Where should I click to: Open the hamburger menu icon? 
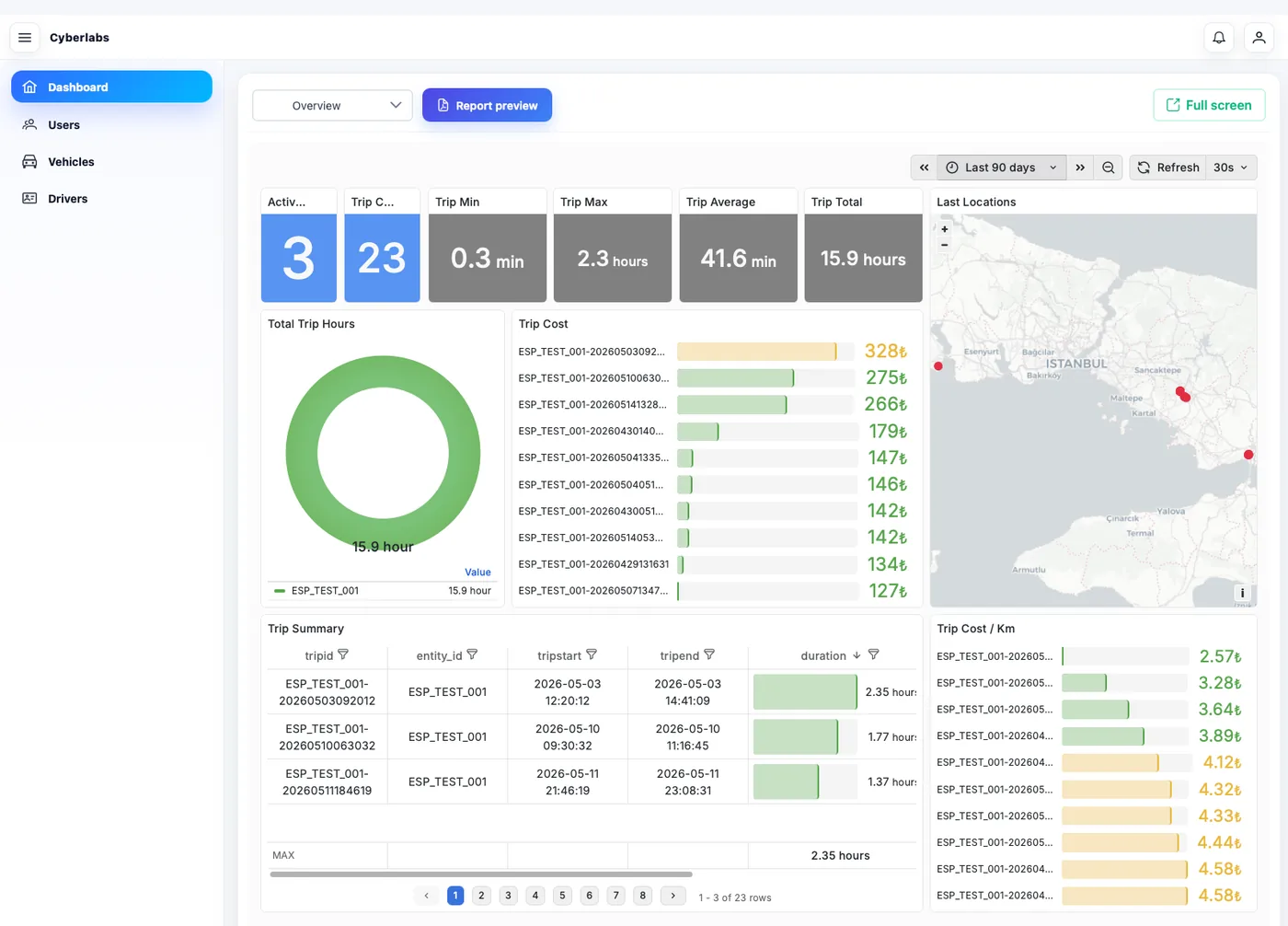[x=25, y=38]
